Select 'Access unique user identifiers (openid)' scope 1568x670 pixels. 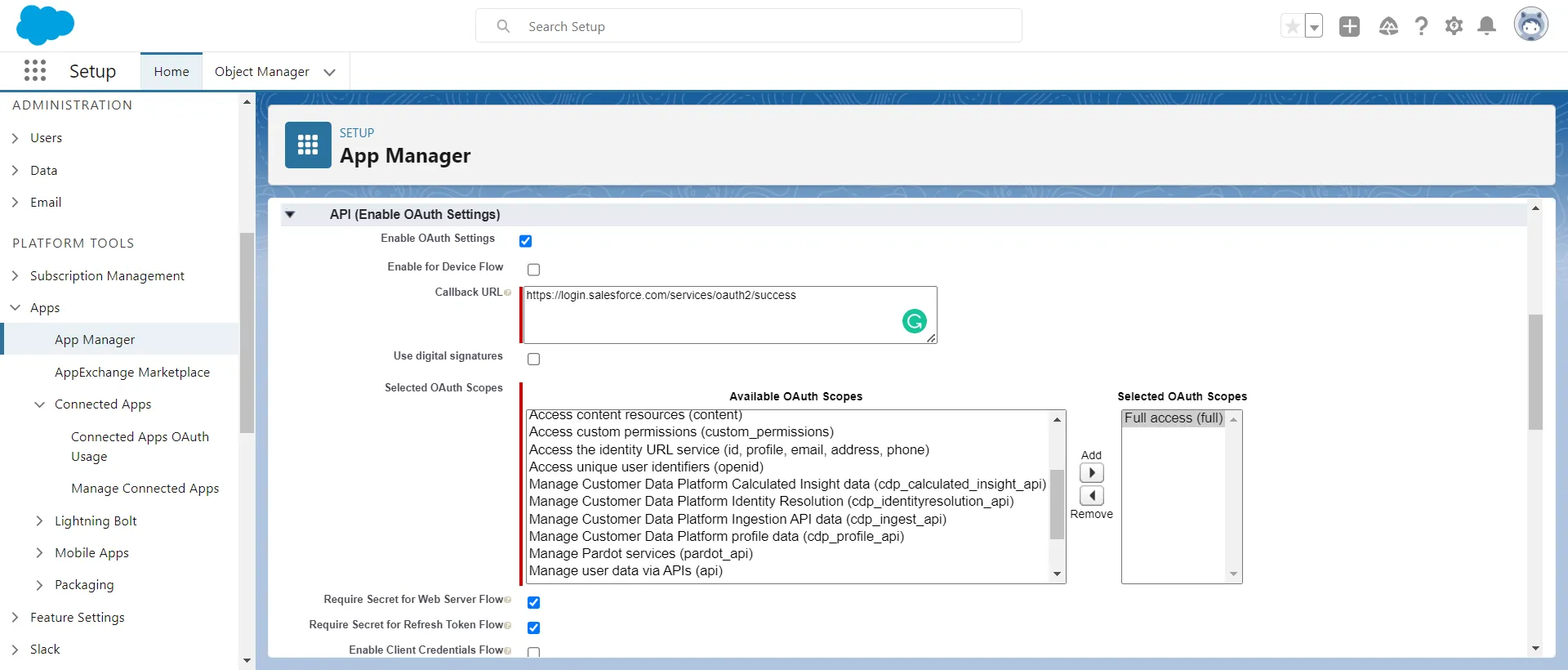pyautogui.click(x=646, y=467)
